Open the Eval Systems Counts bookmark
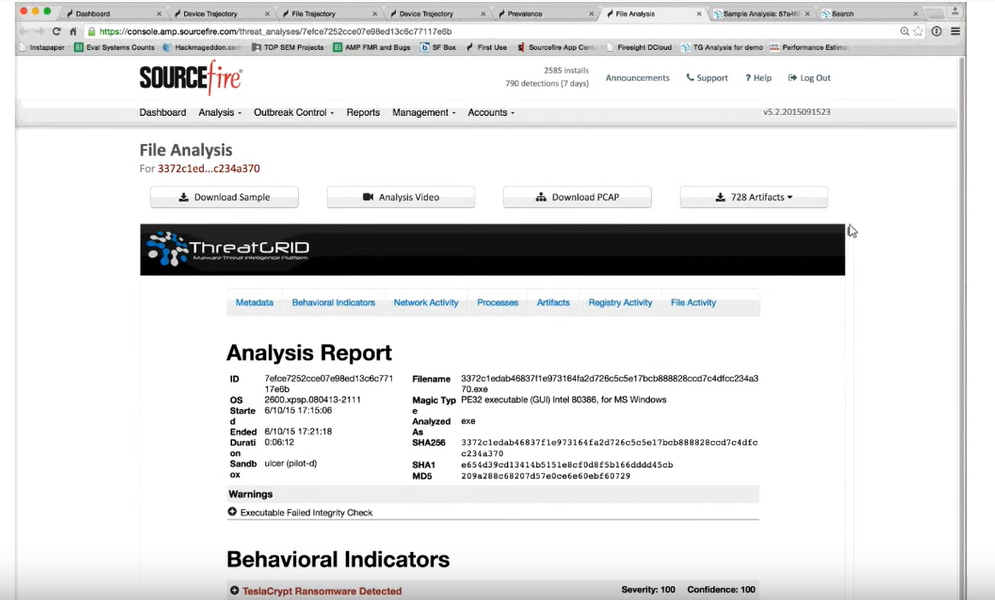The height and width of the screenshot is (600, 995). 114,48
